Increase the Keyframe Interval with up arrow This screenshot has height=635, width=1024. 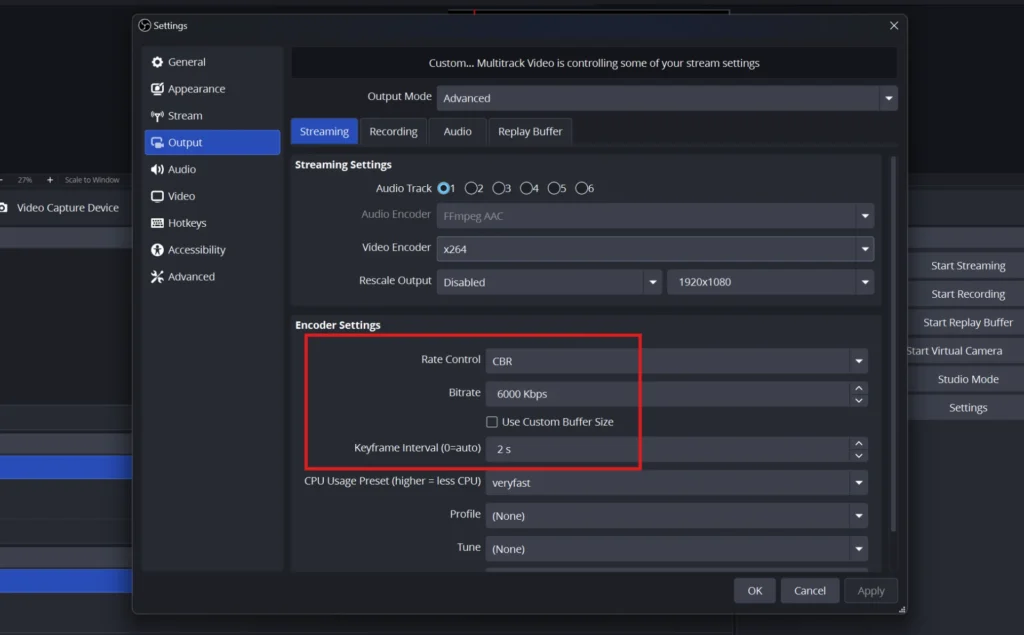coord(859,443)
